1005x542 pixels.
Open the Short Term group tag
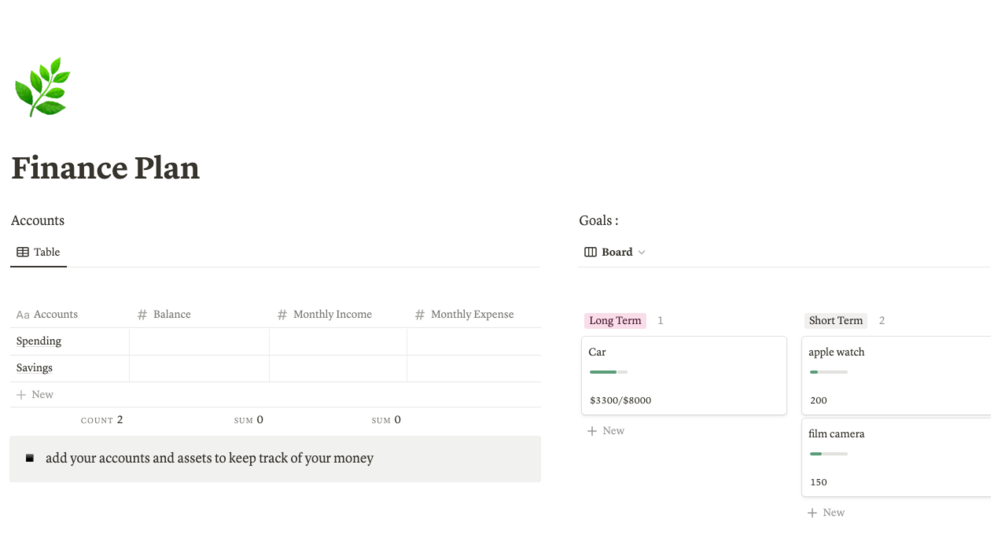[835, 321]
